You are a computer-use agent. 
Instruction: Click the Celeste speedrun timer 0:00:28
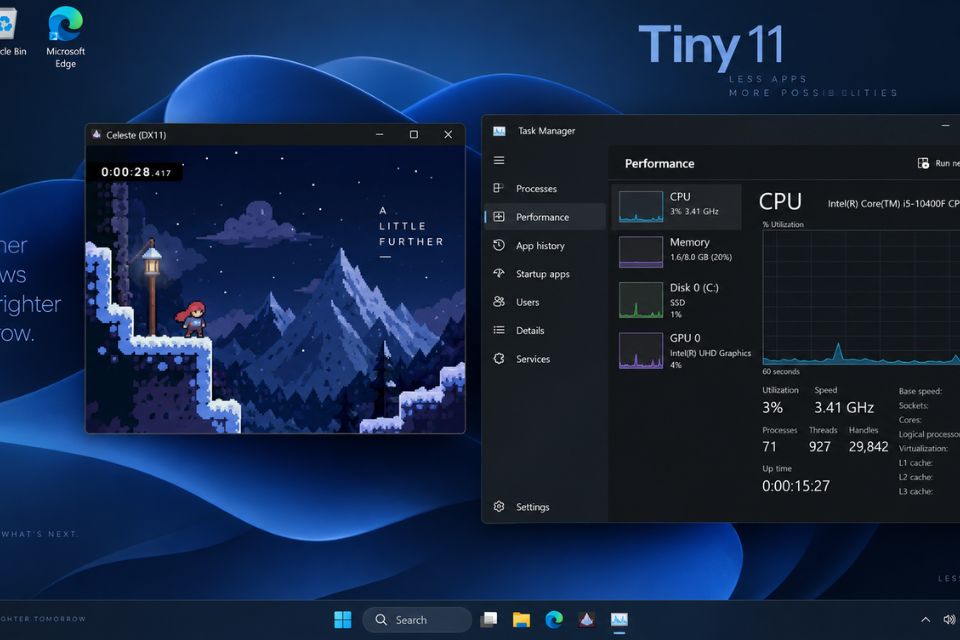click(x=136, y=173)
